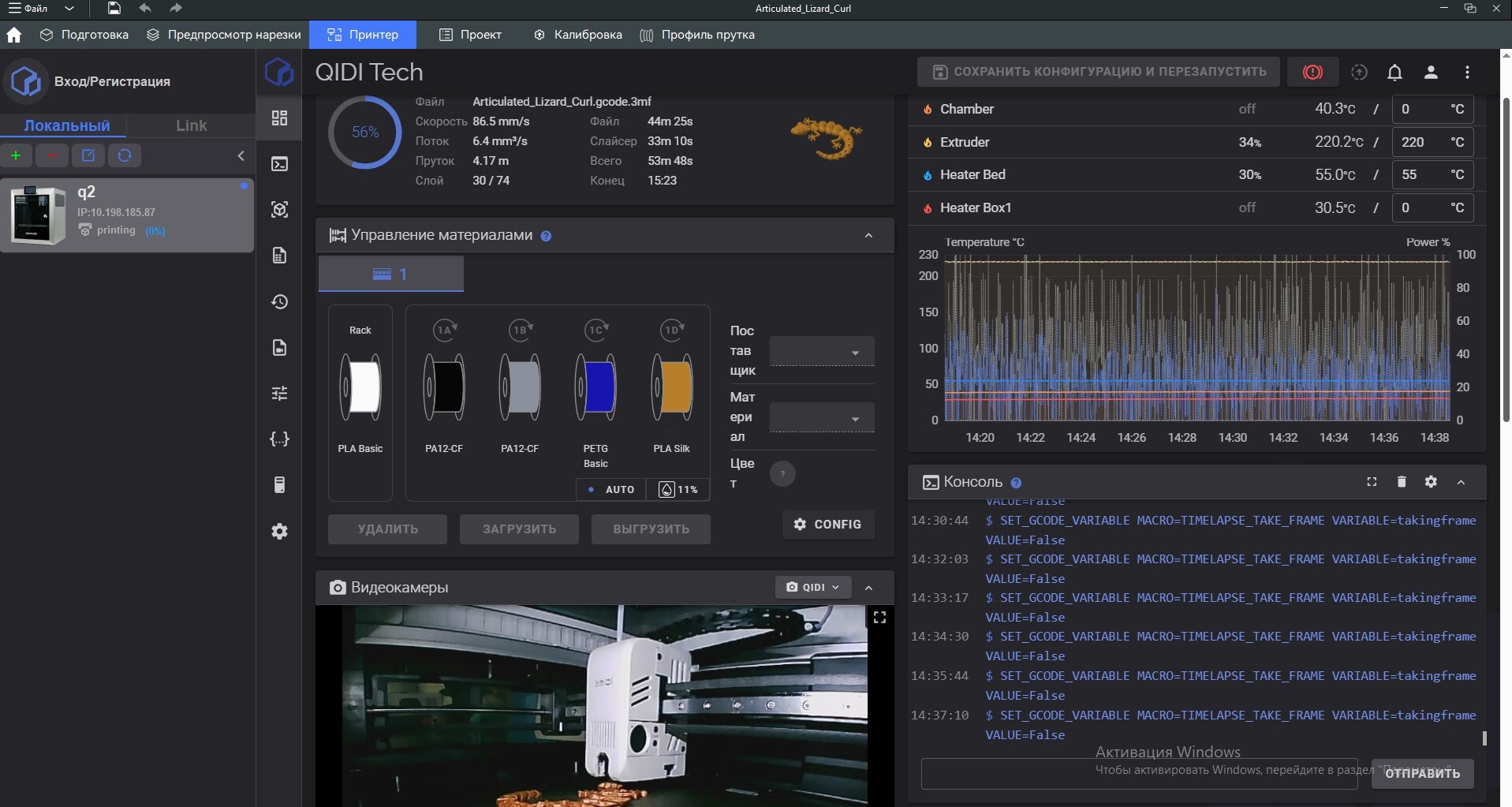
Task: Expand the webcam view to fullscreen
Action: point(879,618)
